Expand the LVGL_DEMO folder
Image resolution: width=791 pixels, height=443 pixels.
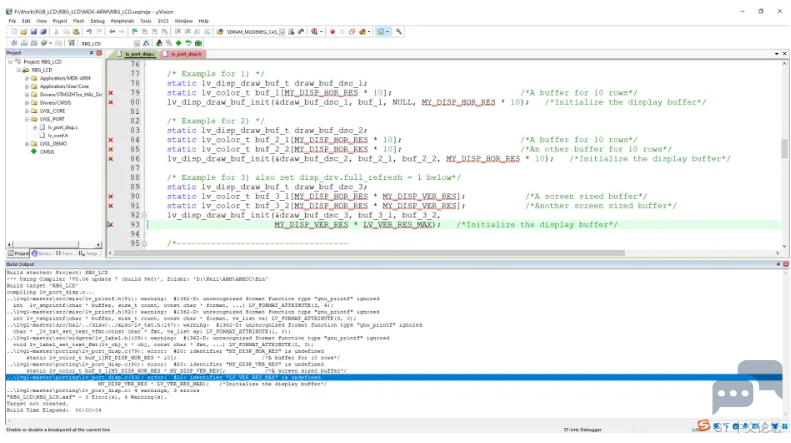click(x=27, y=144)
